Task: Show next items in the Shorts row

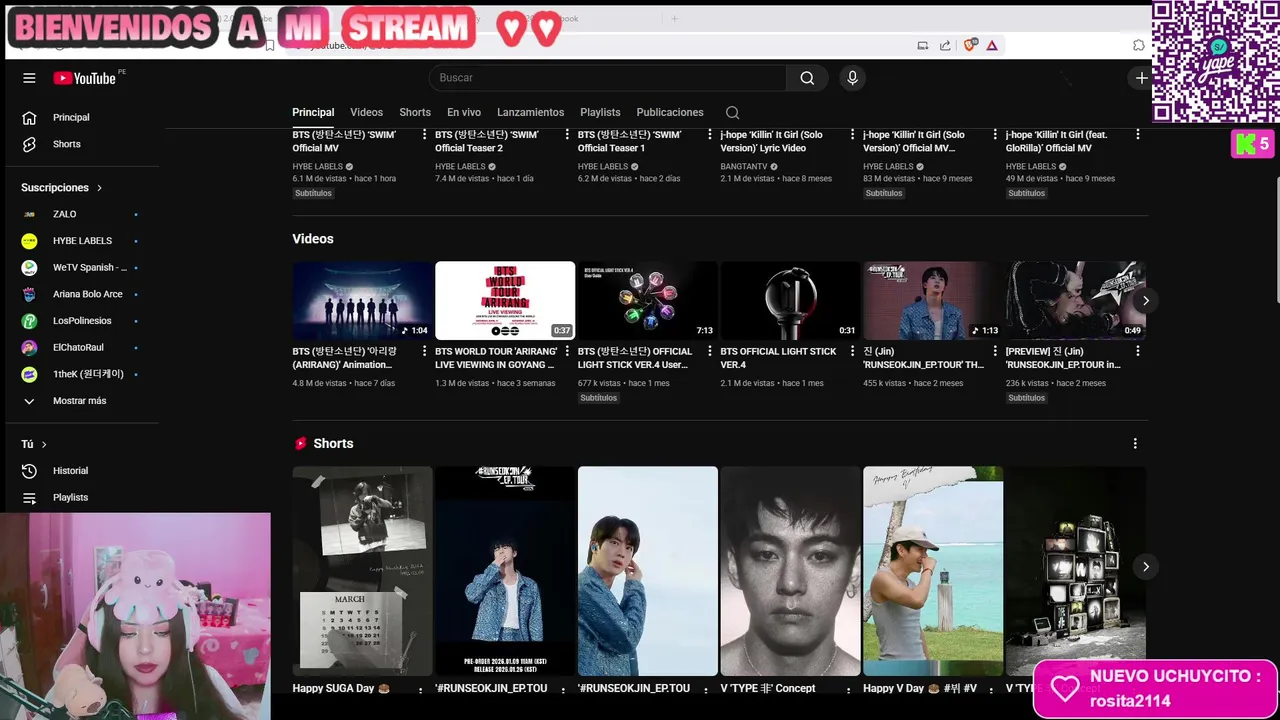Action: 1146,567
